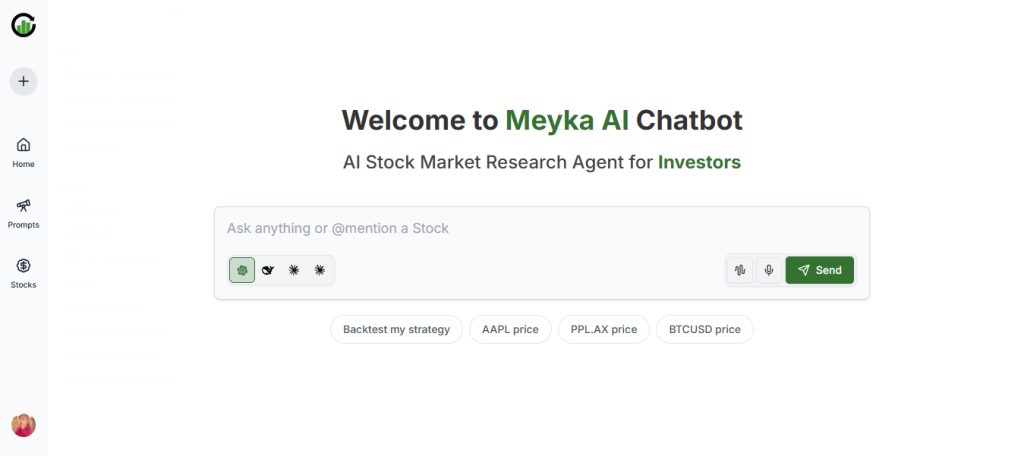Open the user profile avatar
The image size is (1024, 456).
point(23,425)
